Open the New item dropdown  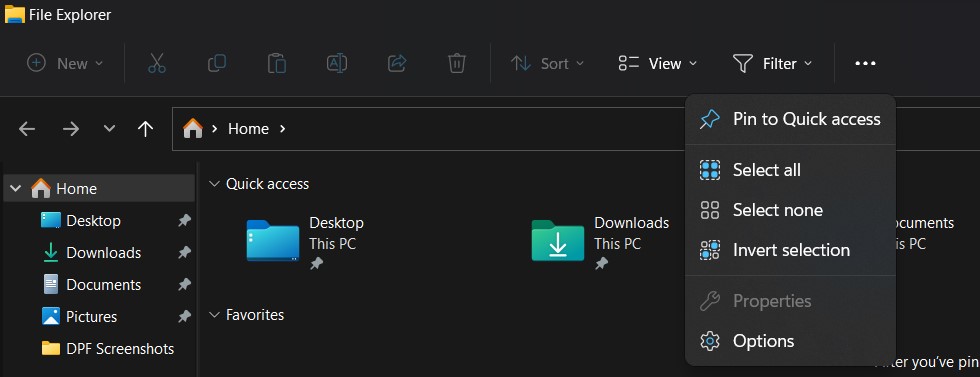pos(65,63)
